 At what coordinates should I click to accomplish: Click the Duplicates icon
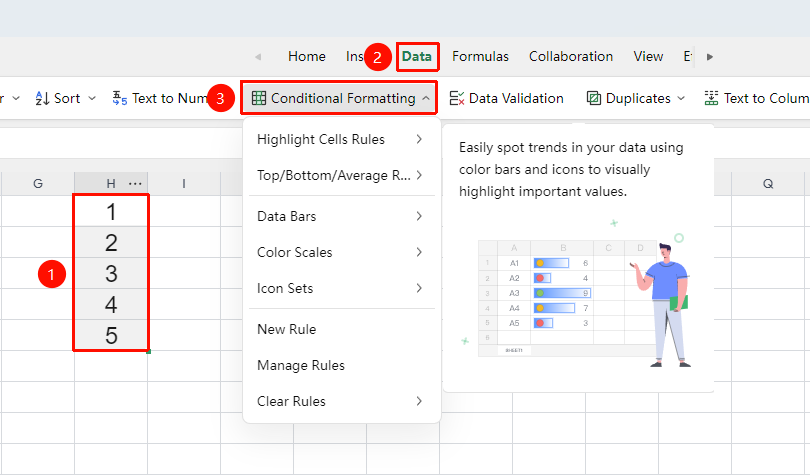pyautogui.click(x=594, y=98)
